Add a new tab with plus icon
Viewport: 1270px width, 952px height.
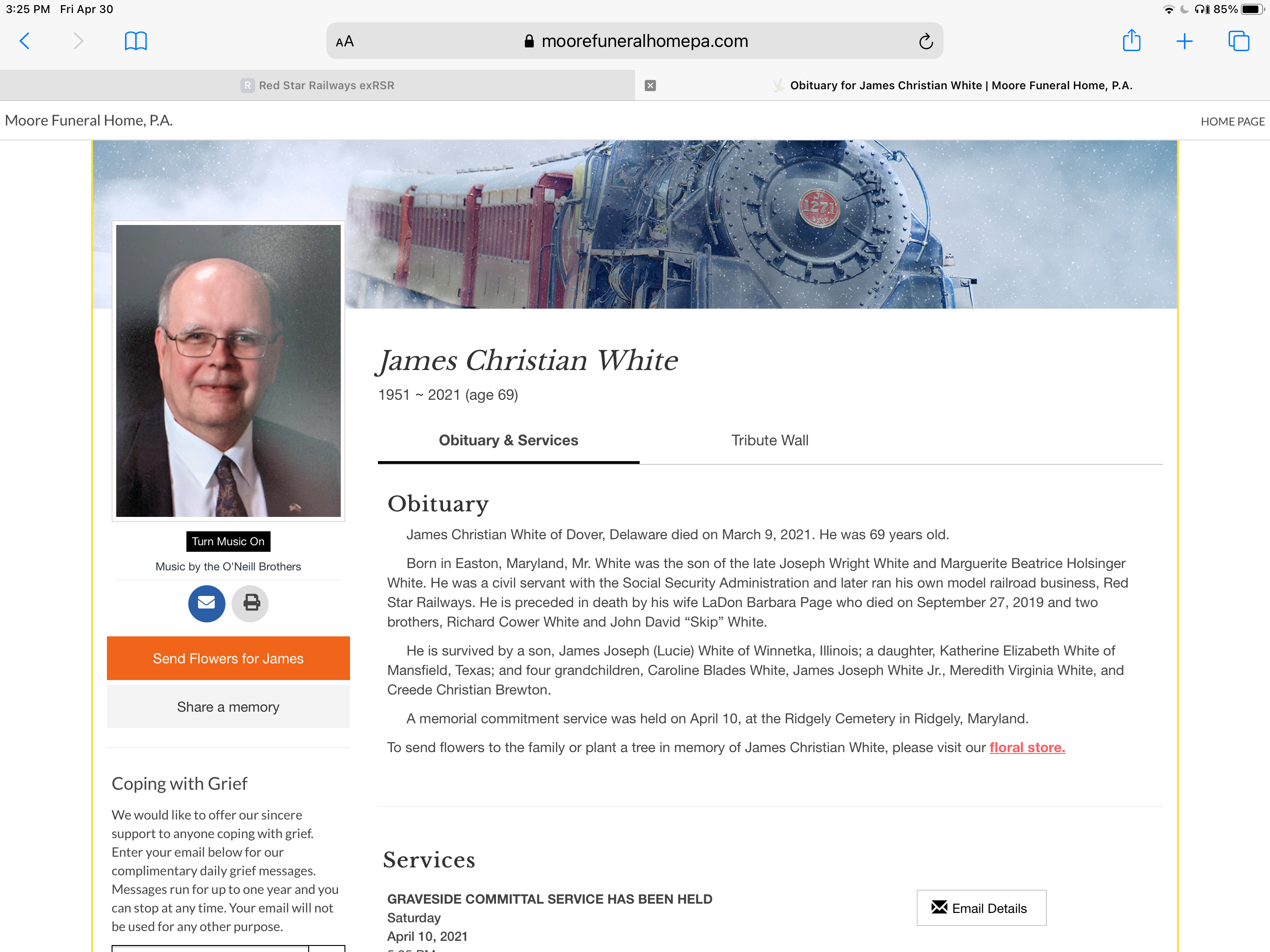click(x=1184, y=41)
